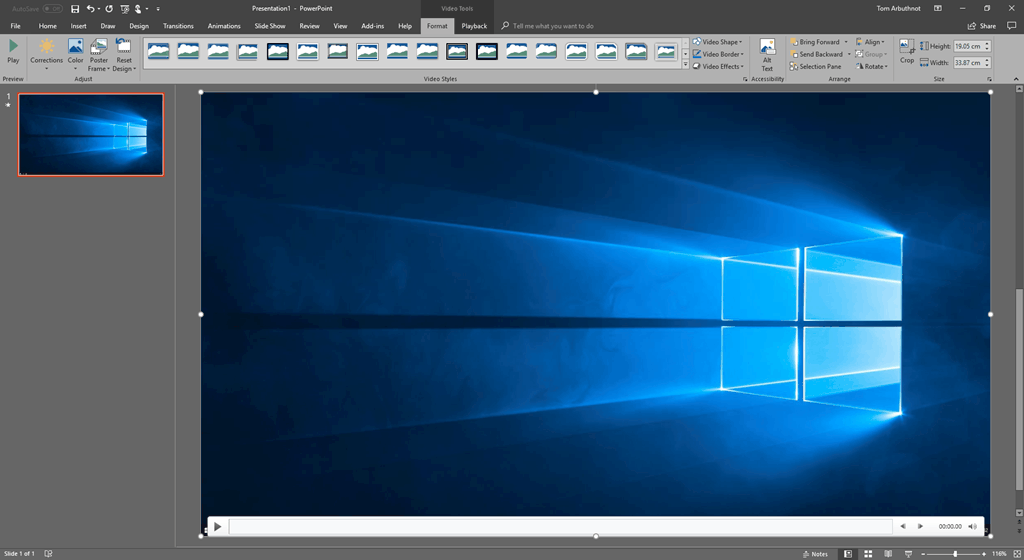Select the slide 1 thumbnail
This screenshot has height=560, width=1024.
click(x=91, y=134)
